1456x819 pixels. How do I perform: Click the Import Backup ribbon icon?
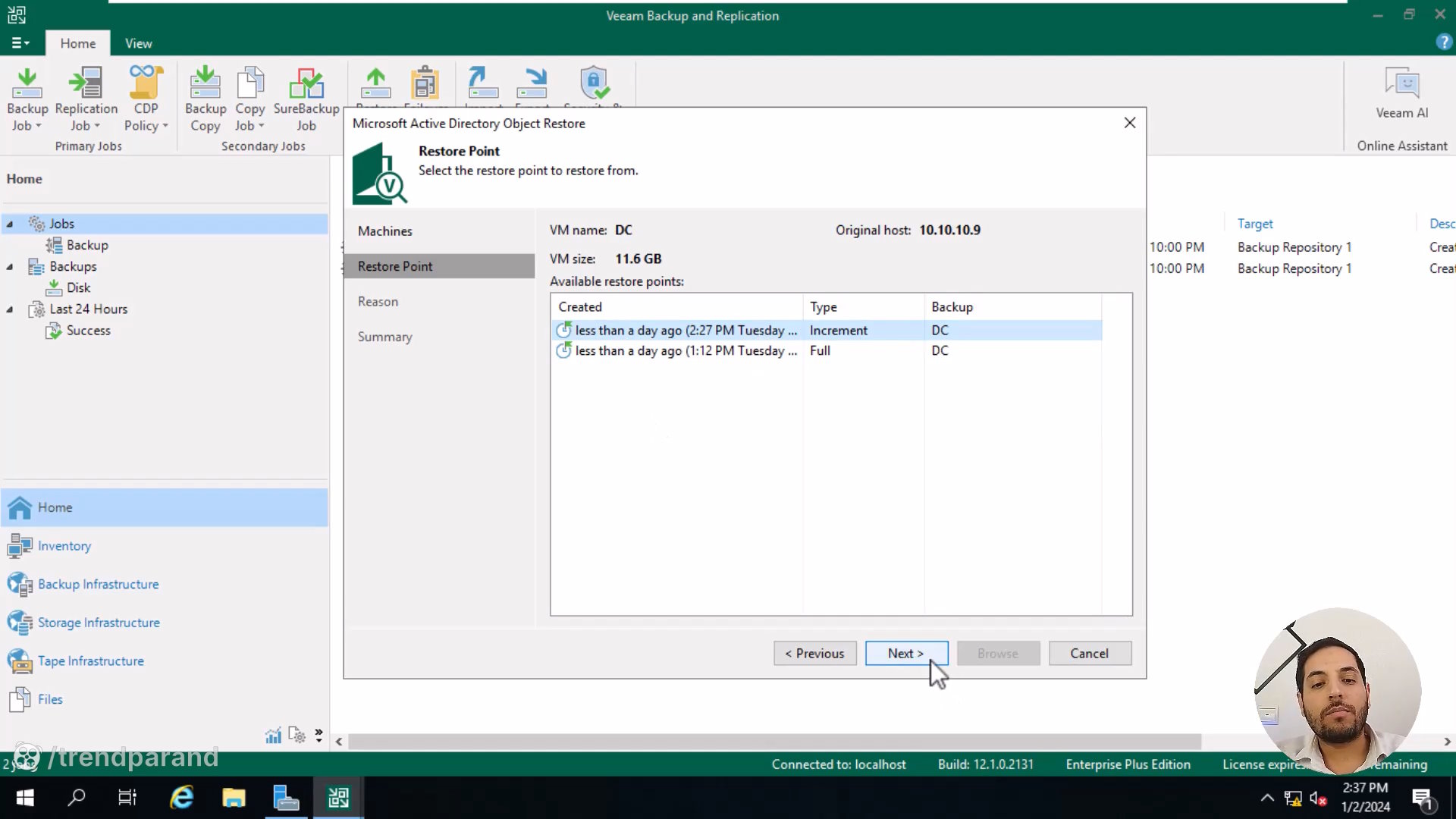483,83
